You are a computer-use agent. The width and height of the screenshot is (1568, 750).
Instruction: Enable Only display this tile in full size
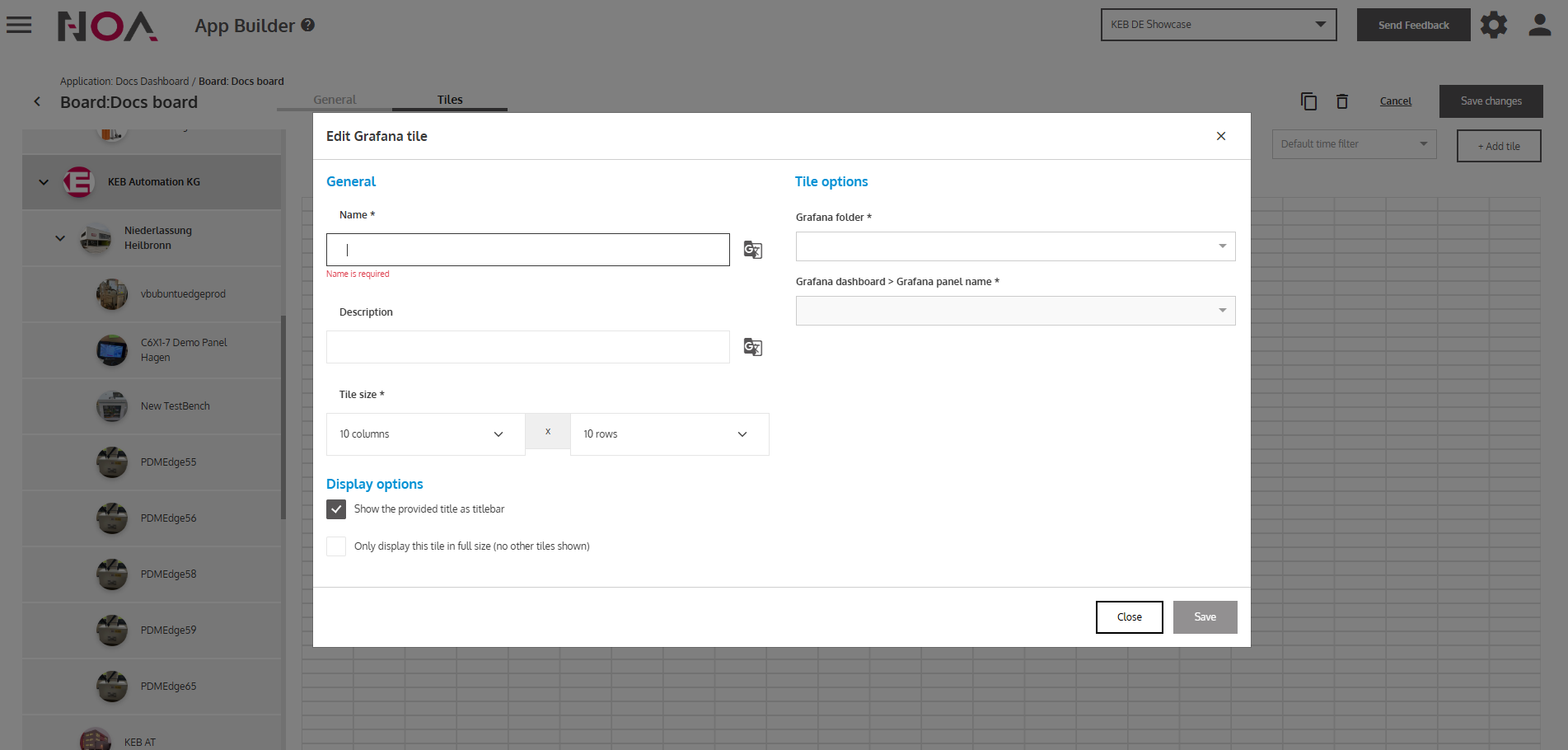(x=336, y=546)
